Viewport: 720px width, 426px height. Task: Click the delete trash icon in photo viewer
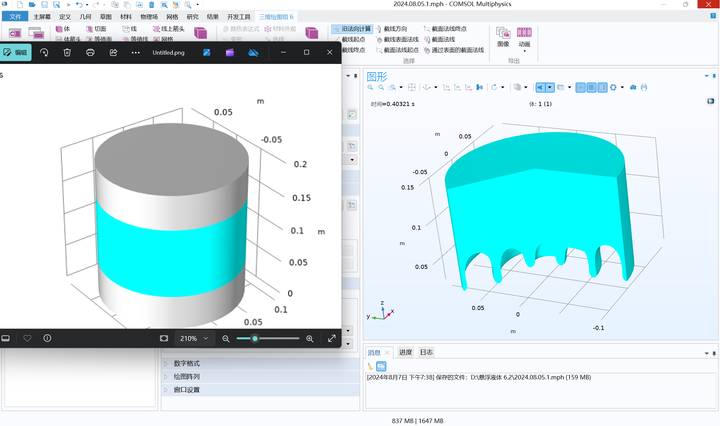(x=67, y=52)
